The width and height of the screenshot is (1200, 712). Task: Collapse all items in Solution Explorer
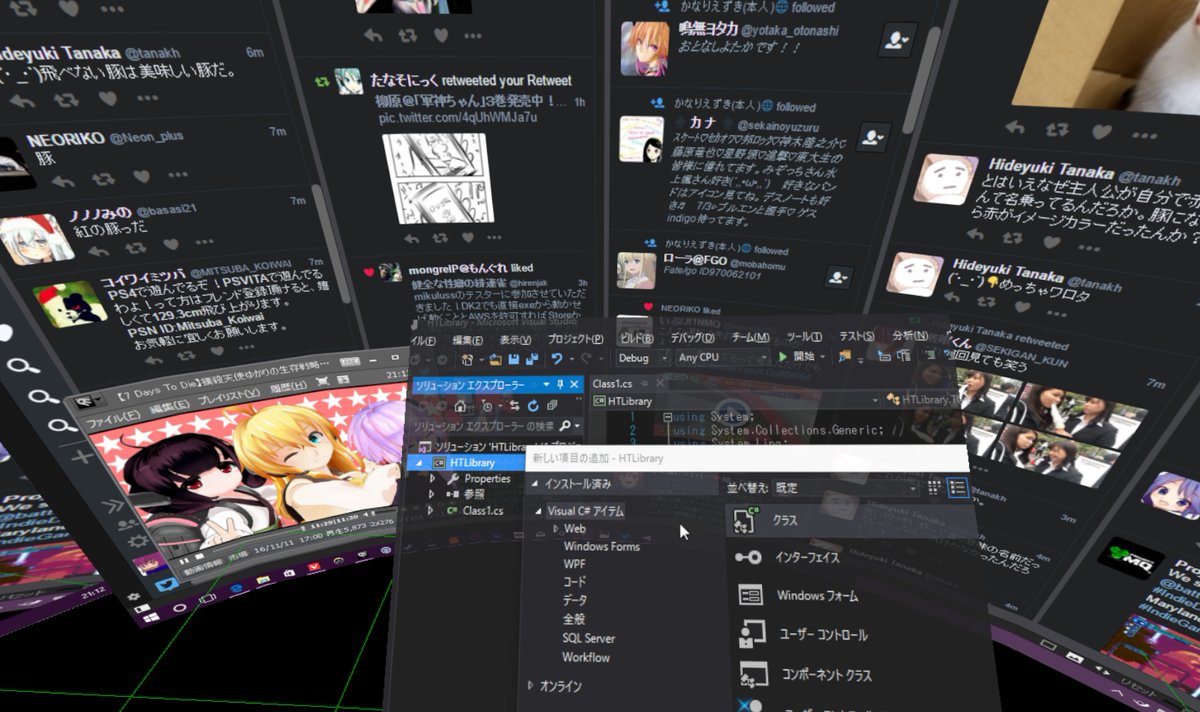click(551, 405)
